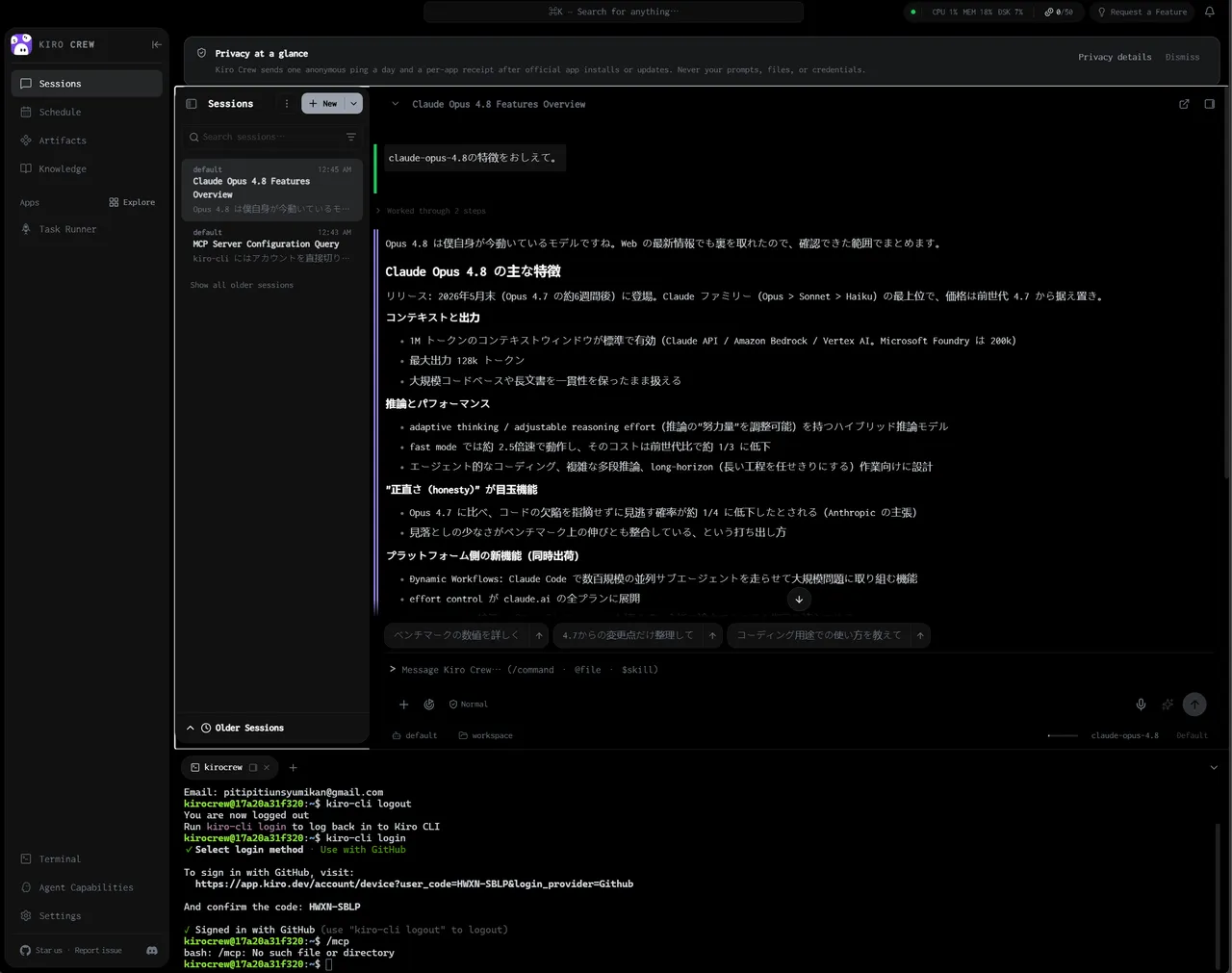1232x973 pixels.
Task: Click the Default label after the model name
Action: tap(1192, 735)
